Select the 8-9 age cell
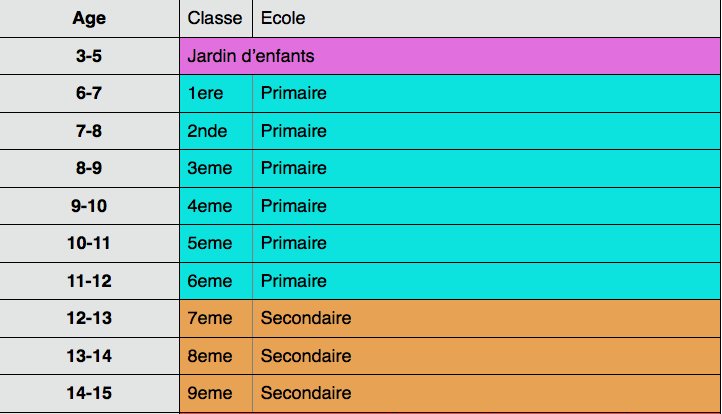Viewport: 722px width, 414px height. [x=89, y=169]
